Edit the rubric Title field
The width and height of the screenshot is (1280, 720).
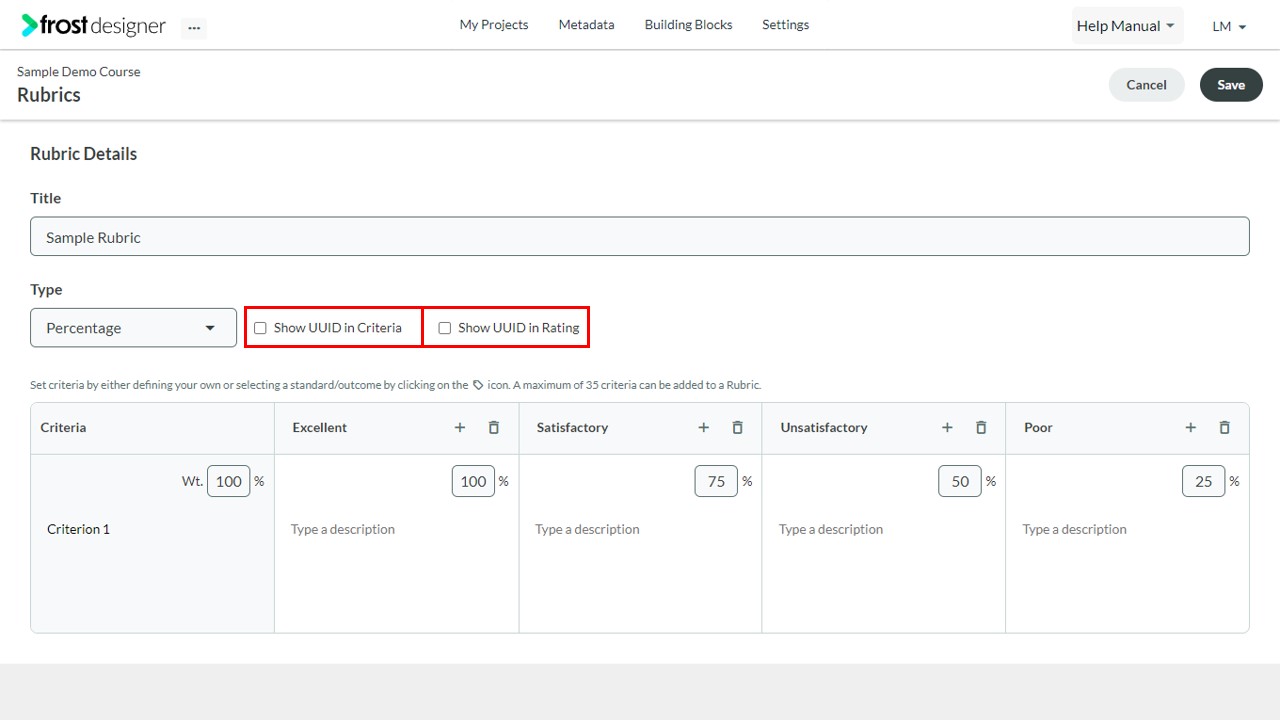coord(640,236)
